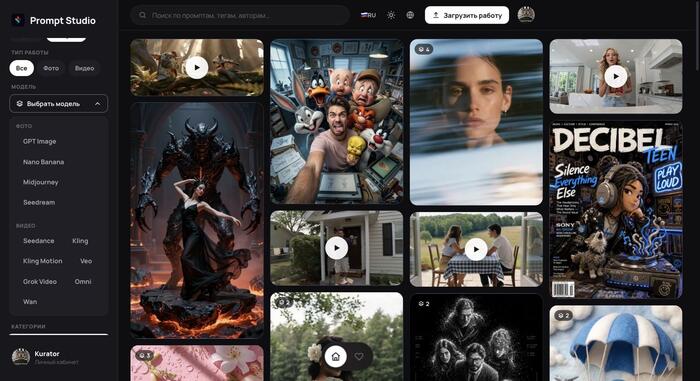This screenshot has height=381, width=700.
Task: Select the Все work type filter
Action: (21, 68)
